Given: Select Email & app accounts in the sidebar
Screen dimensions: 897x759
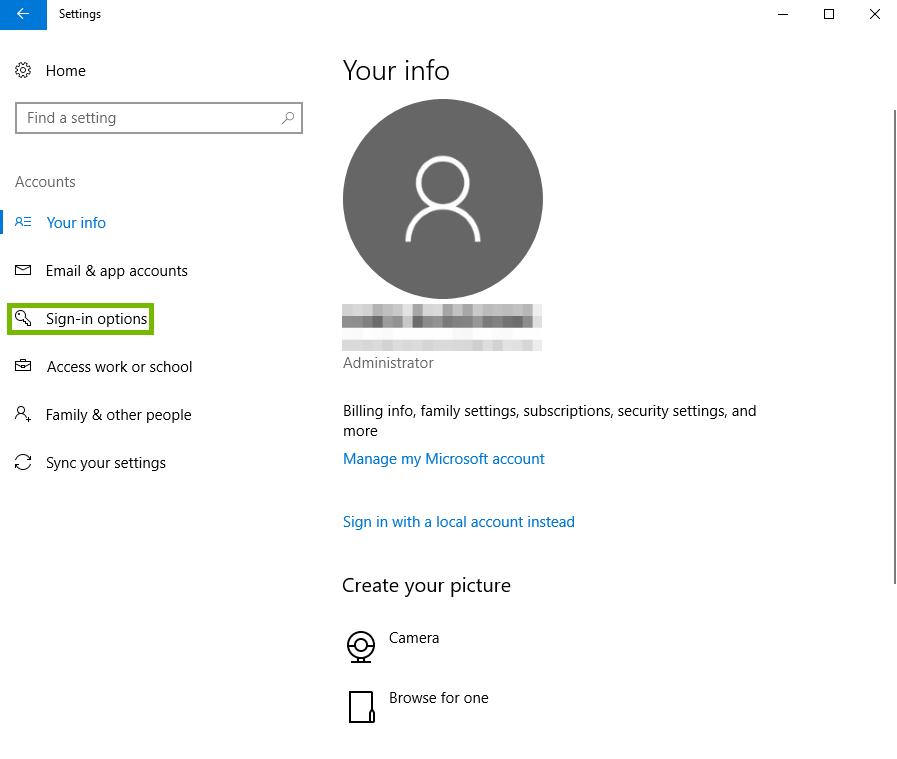Looking at the screenshot, I should tap(116, 270).
